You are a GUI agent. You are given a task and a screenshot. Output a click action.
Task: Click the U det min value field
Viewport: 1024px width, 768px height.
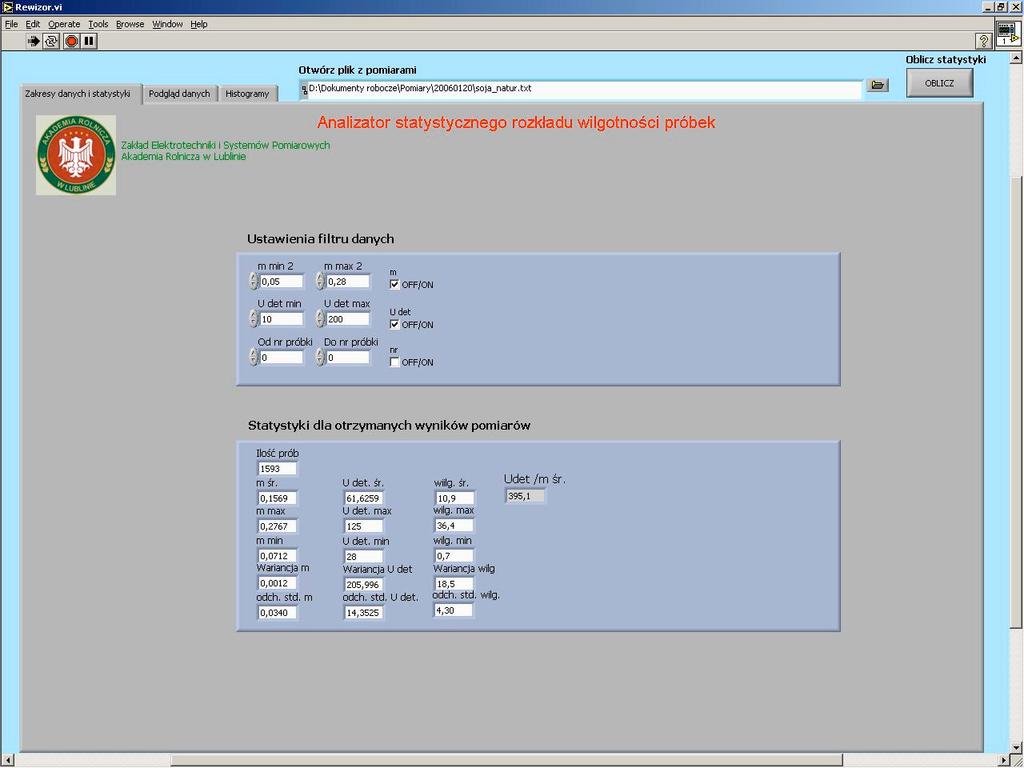pos(281,319)
